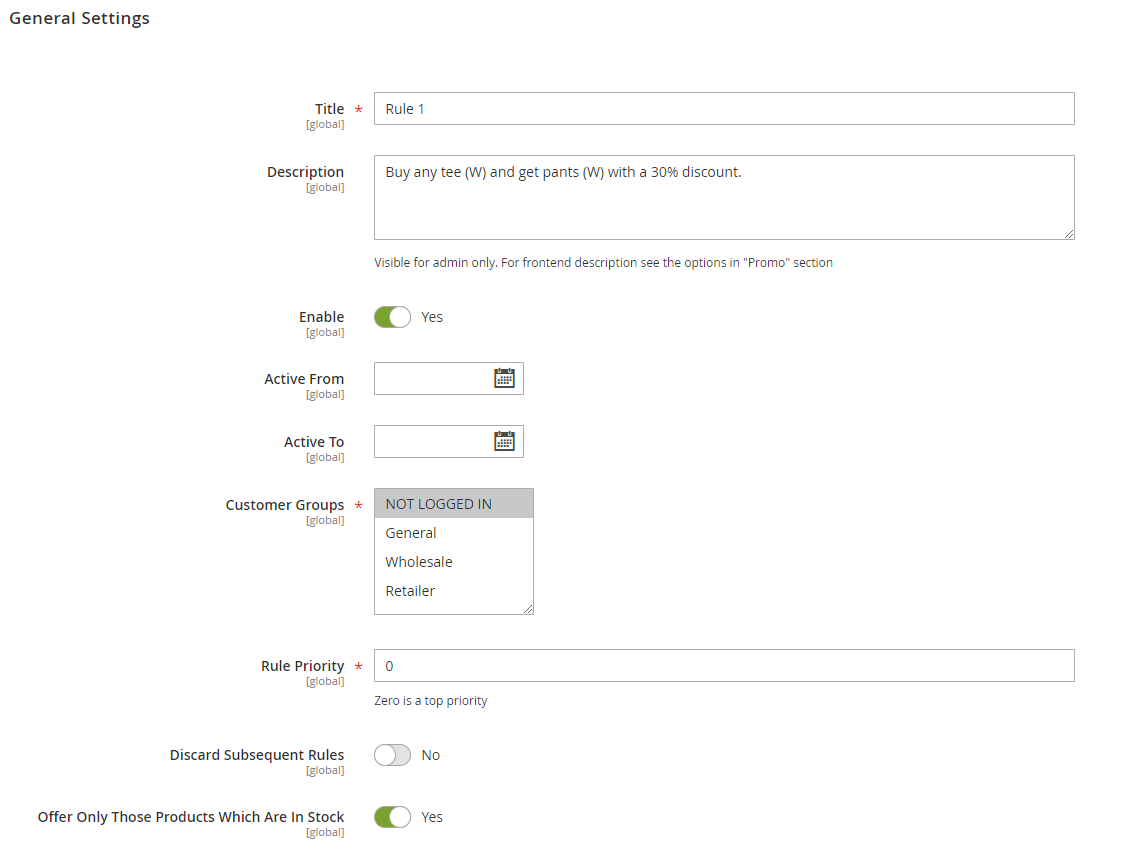Click the Title input field
Screen dimensions: 1127x851
(724, 109)
